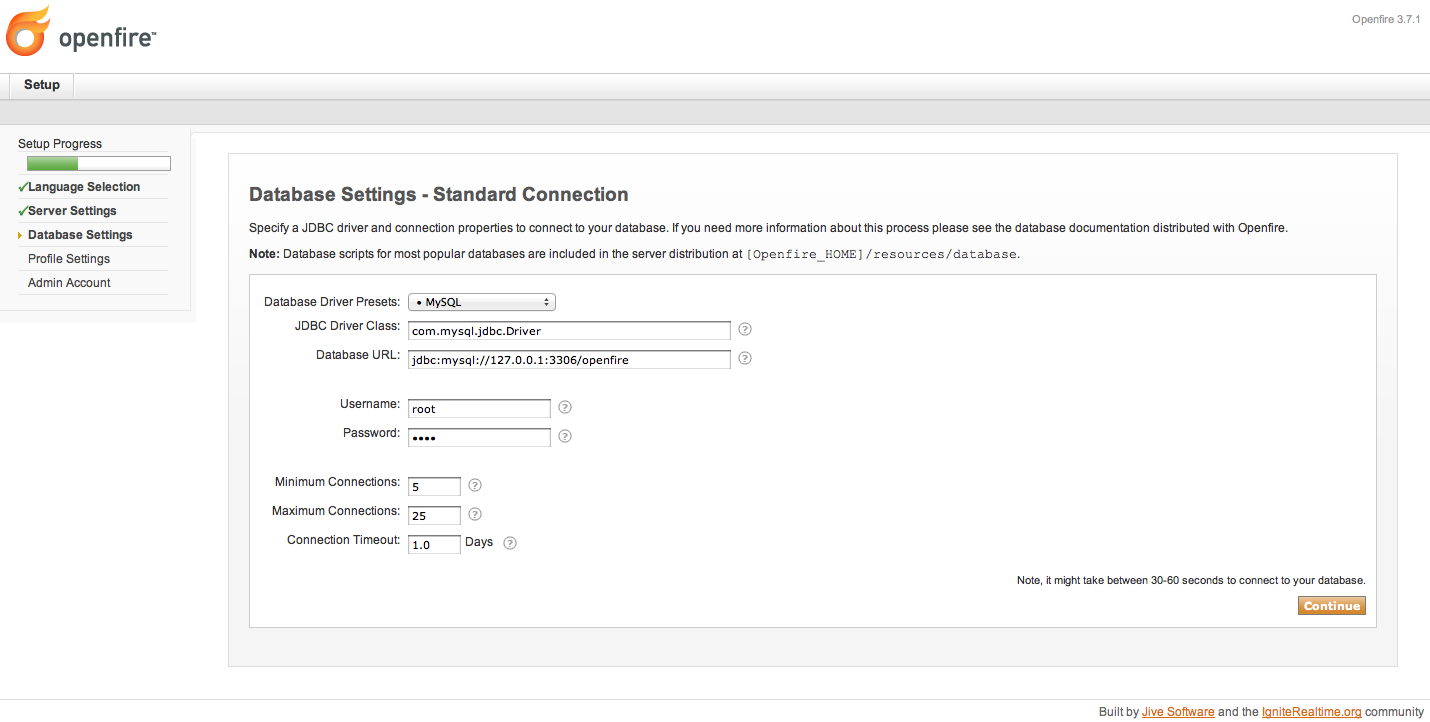Open help icon for JDBC Driver Class
The image size is (1430, 722).
point(745,329)
